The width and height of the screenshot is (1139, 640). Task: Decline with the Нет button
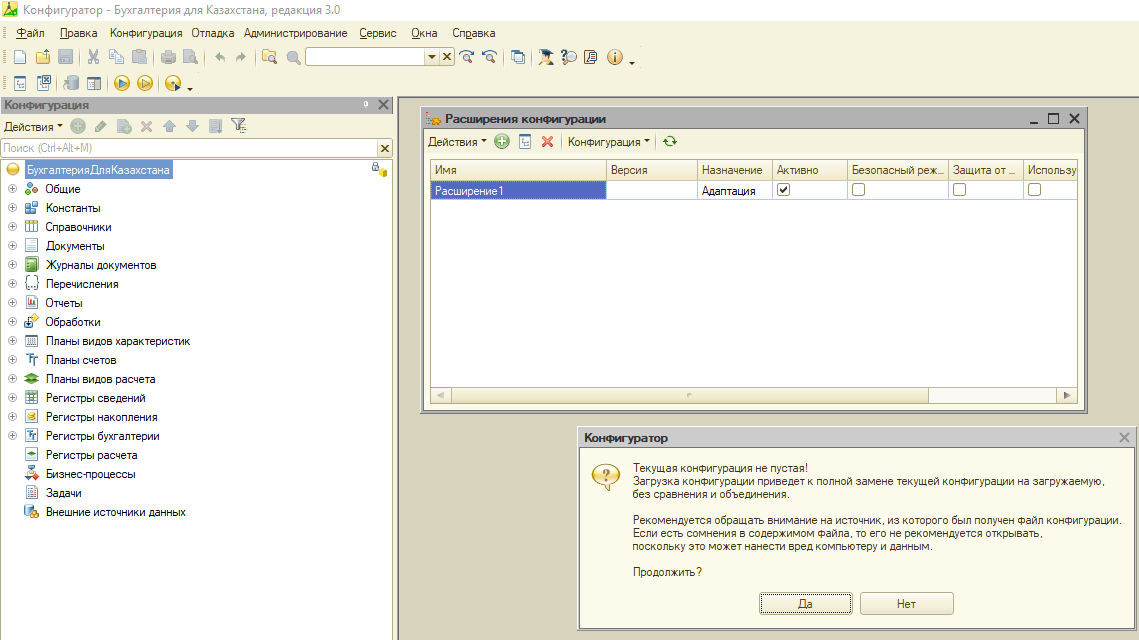[x=907, y=604]
